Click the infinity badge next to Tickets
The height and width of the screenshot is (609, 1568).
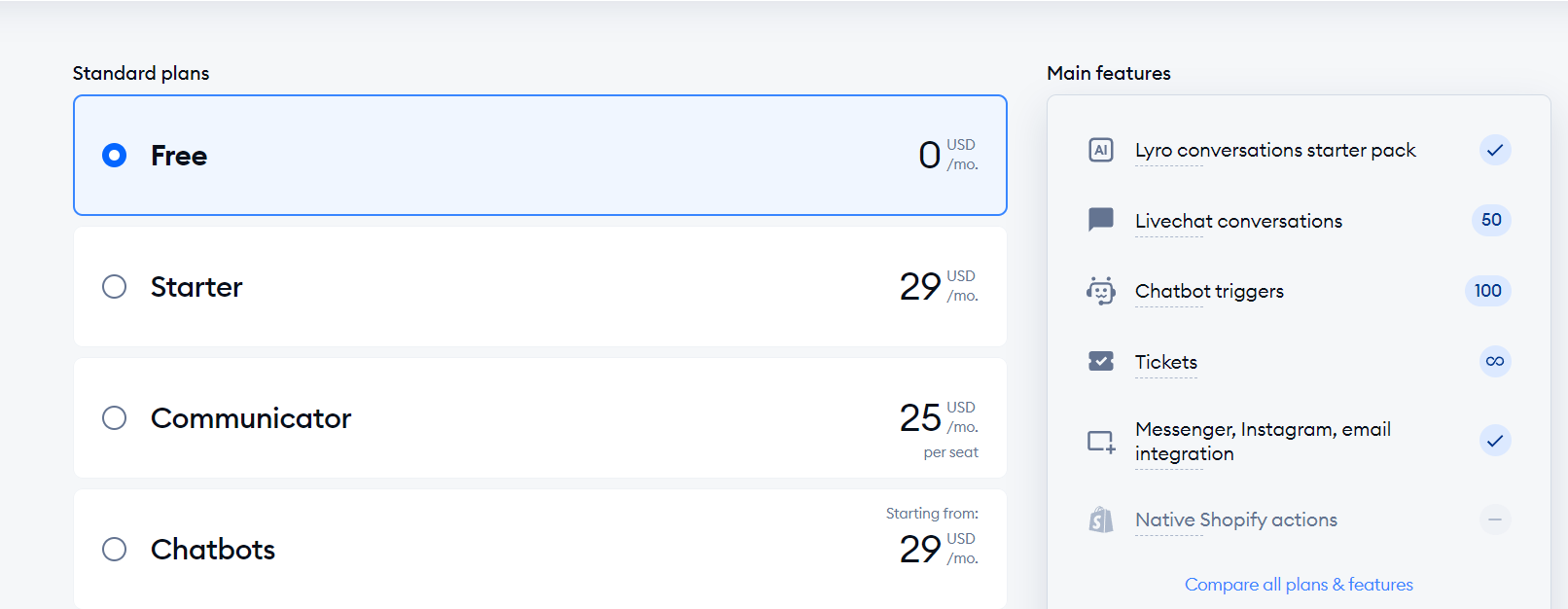click(x=1495, y=361)
